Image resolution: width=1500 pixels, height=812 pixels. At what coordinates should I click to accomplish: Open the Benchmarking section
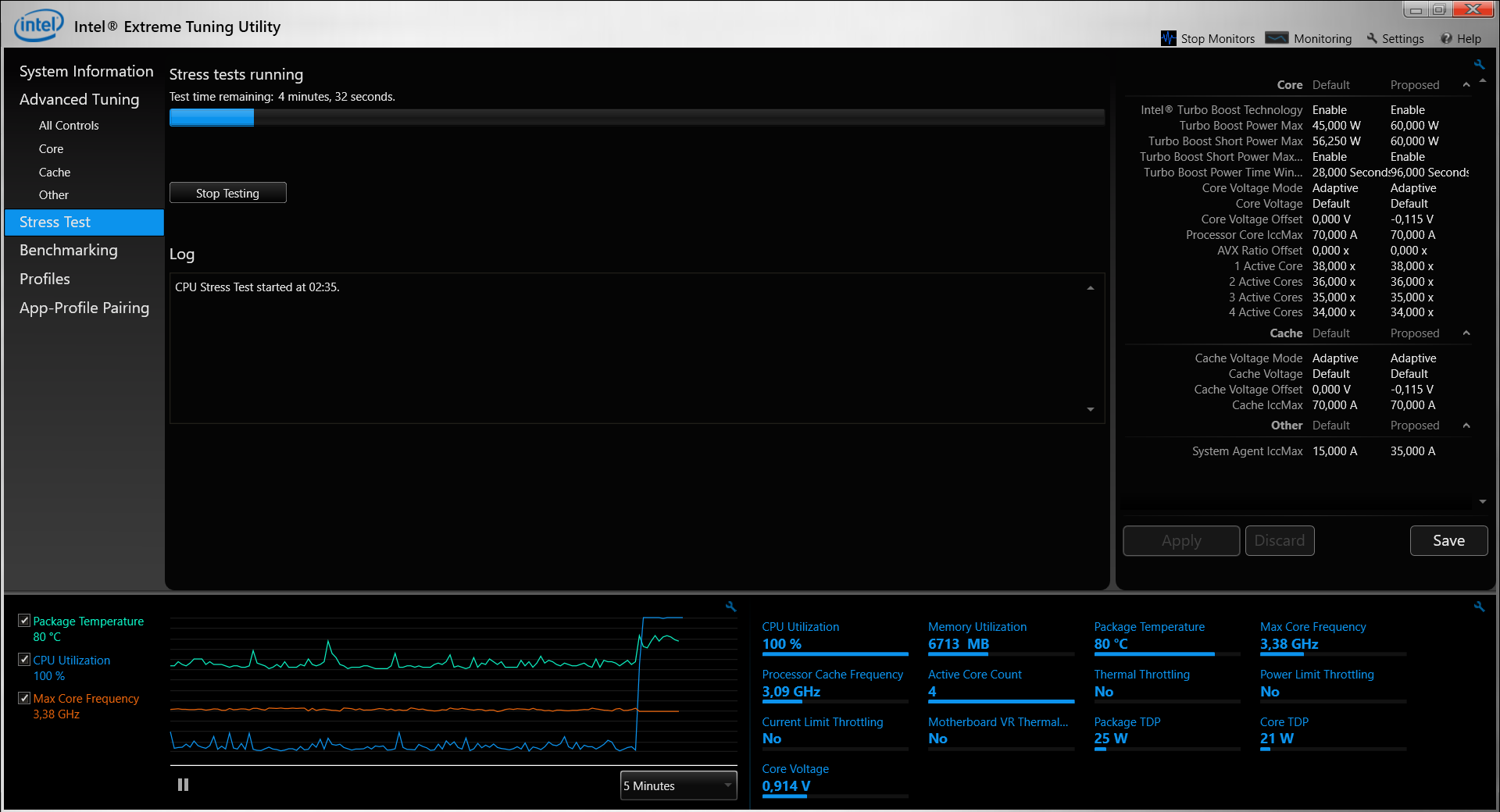(69, 250)
